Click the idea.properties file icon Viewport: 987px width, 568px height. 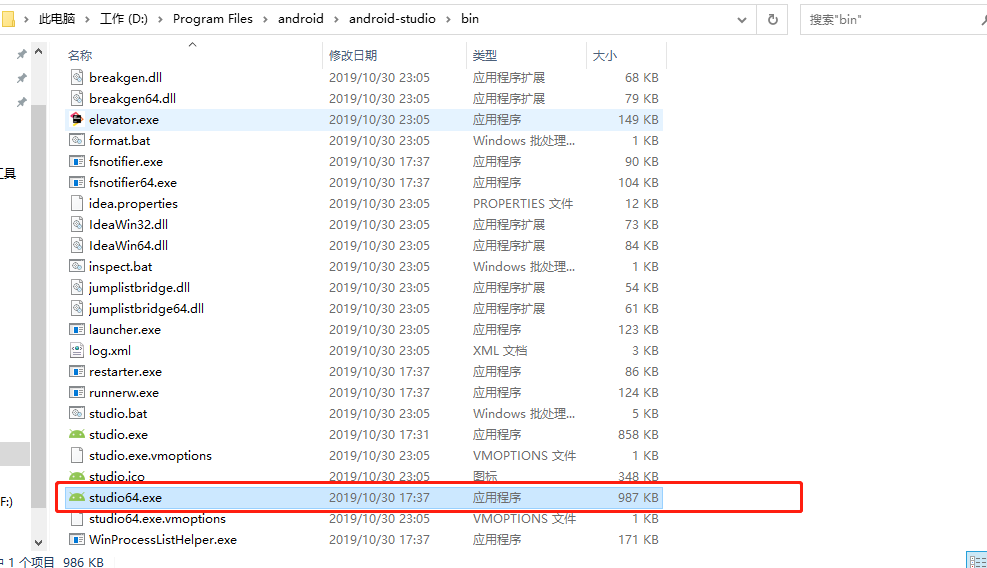pos(77,203)
